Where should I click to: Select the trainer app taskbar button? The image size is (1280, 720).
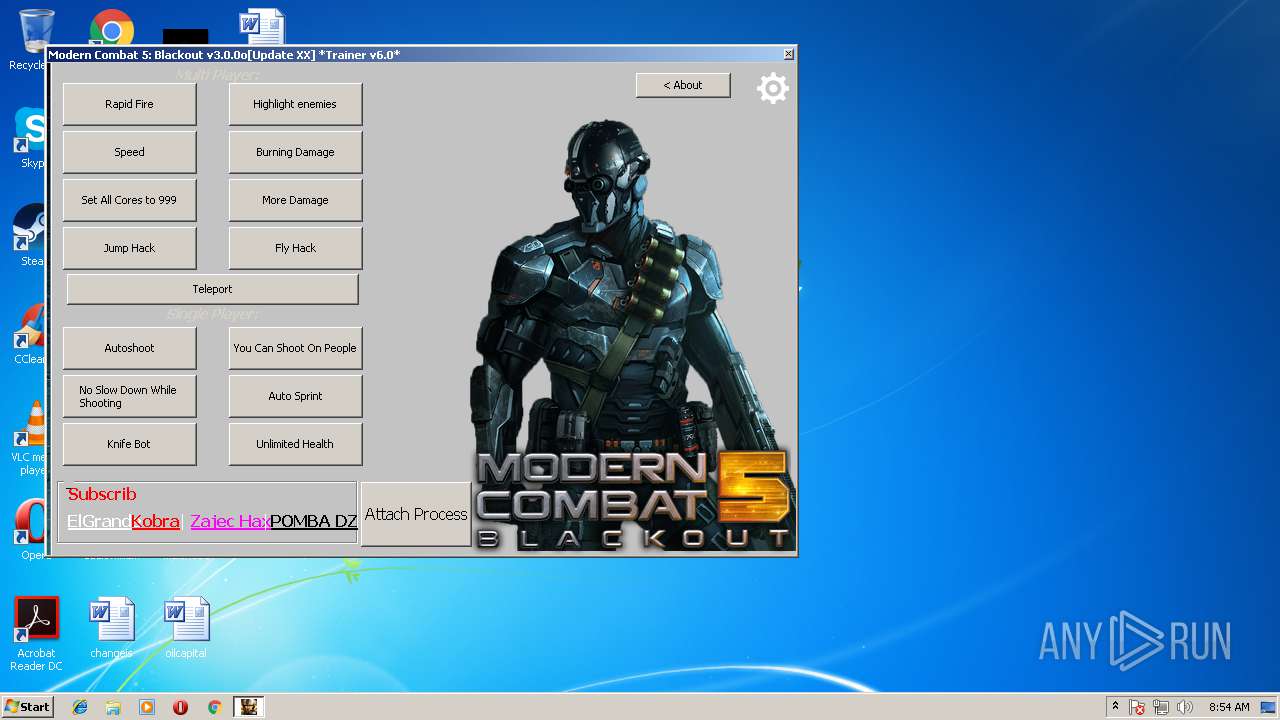(249, 707)
